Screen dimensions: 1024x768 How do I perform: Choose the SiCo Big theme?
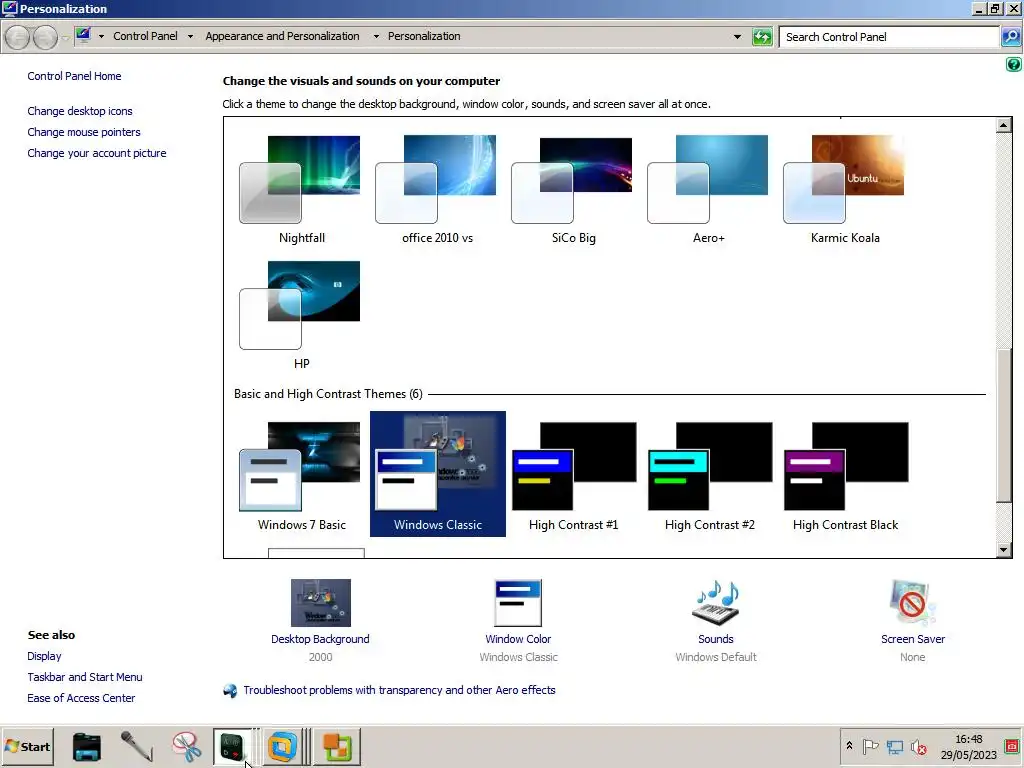point(573,189)
